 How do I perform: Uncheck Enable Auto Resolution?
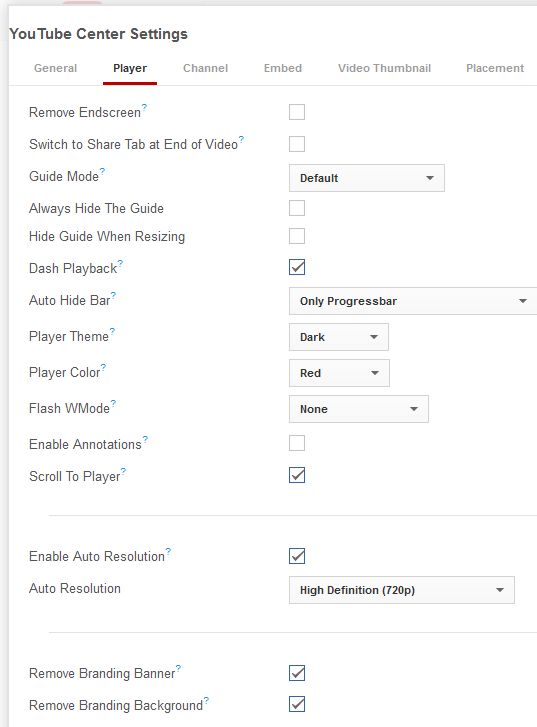(x=297, y=555)
